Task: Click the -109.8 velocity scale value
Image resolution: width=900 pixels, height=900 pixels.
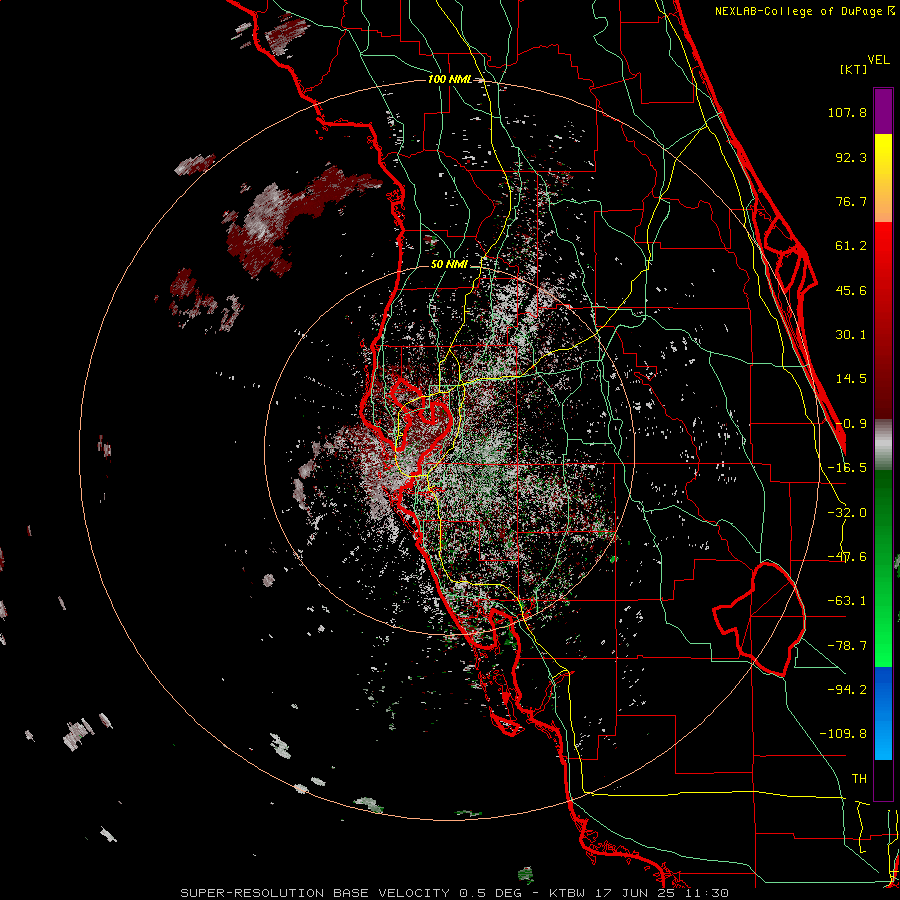Action: [x=843, y=734]
